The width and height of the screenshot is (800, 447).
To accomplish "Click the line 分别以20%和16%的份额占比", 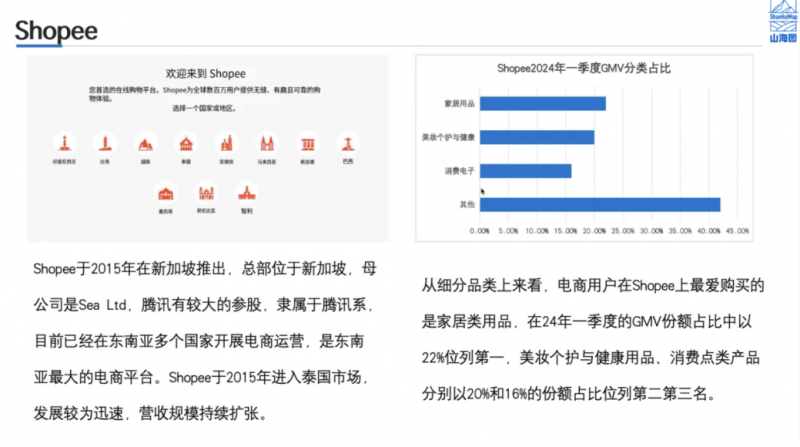I will click(x=570, y=394).
